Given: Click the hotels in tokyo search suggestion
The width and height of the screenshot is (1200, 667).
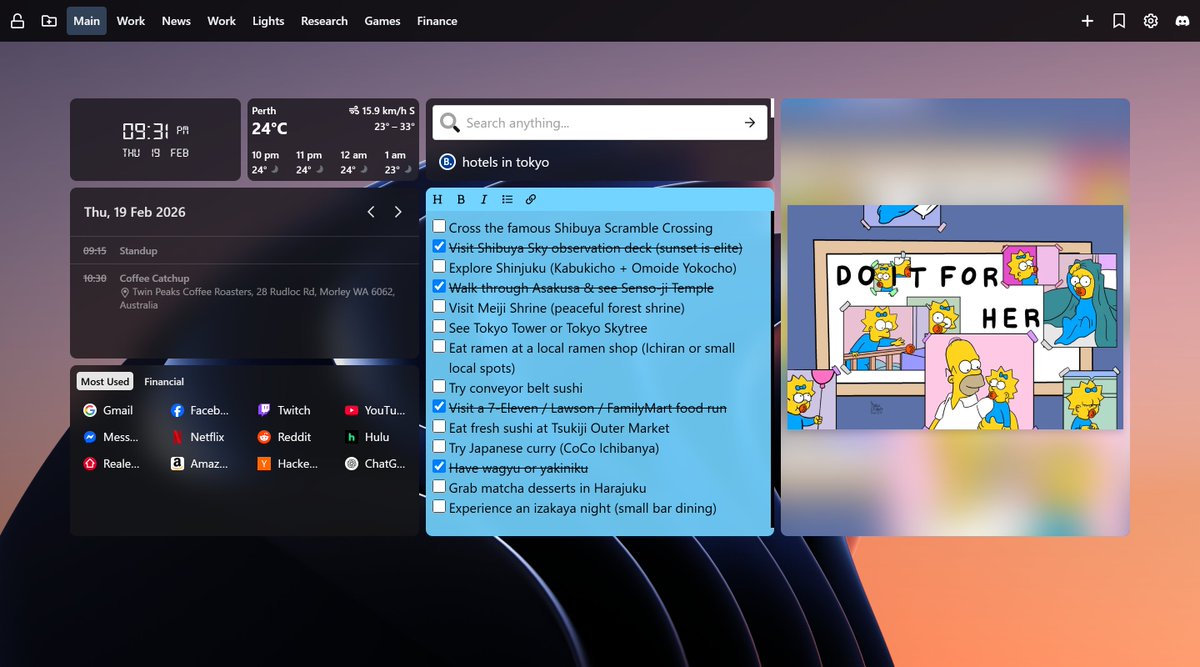Looking at the screenshot, I should pos(505,162).
